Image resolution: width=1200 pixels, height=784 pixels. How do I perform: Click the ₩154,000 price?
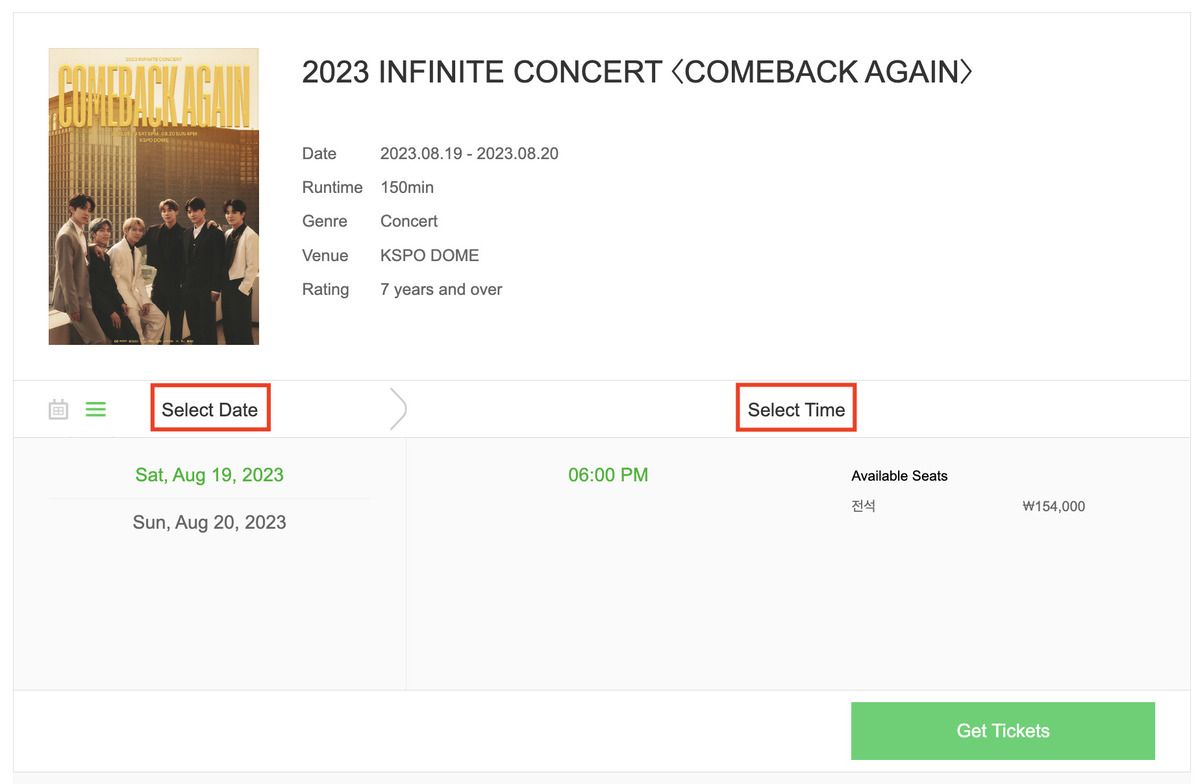point(1053,506)
